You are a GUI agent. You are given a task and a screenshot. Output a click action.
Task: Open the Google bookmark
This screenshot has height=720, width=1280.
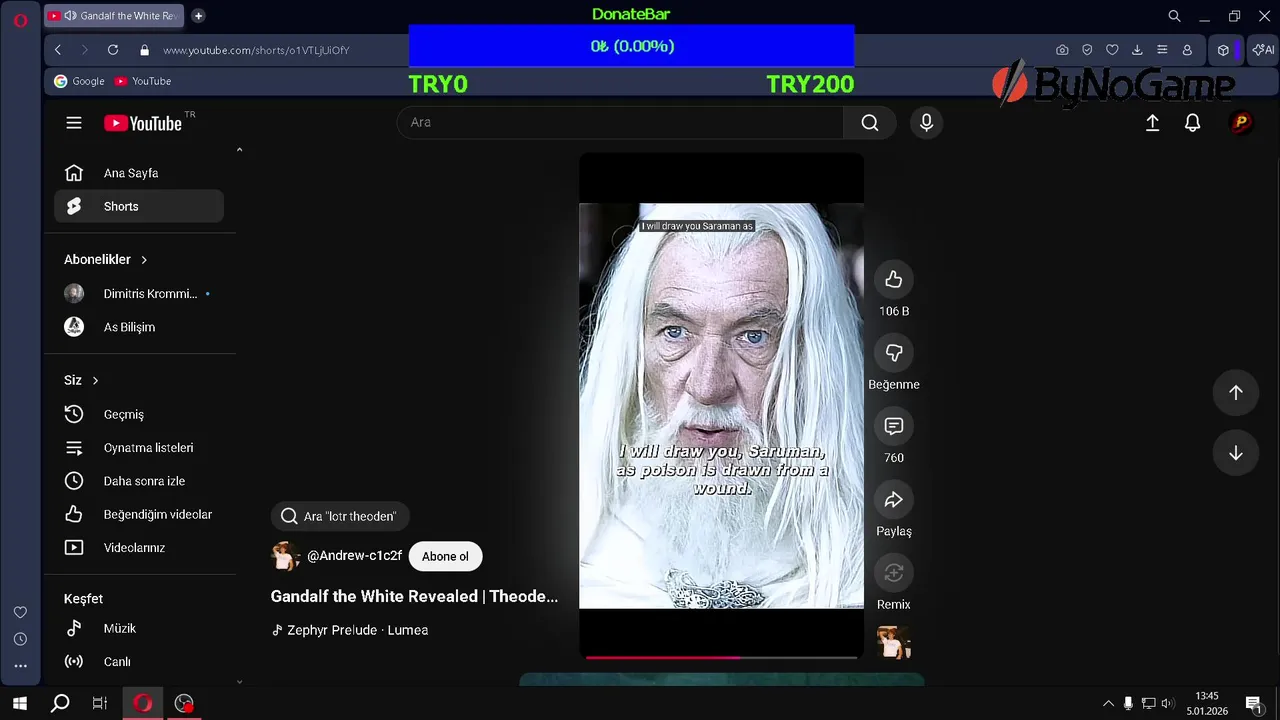pos(79,81)
